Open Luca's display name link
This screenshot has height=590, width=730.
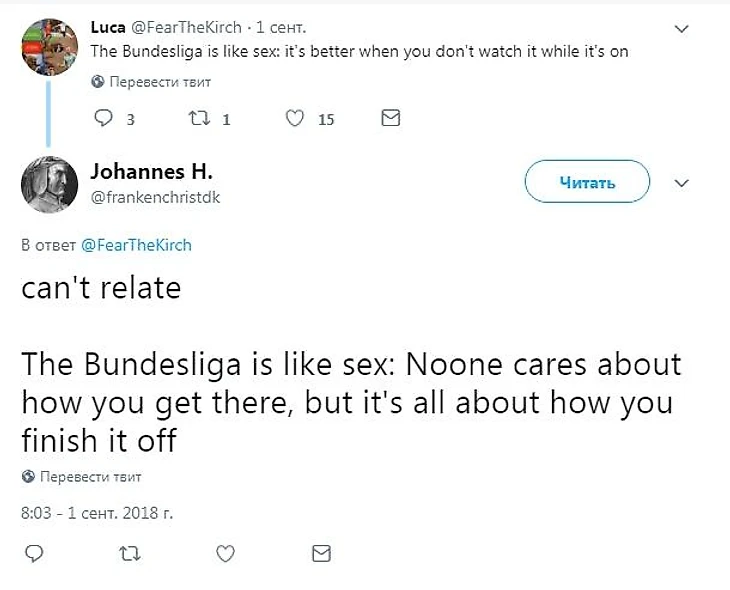point(108,27)
